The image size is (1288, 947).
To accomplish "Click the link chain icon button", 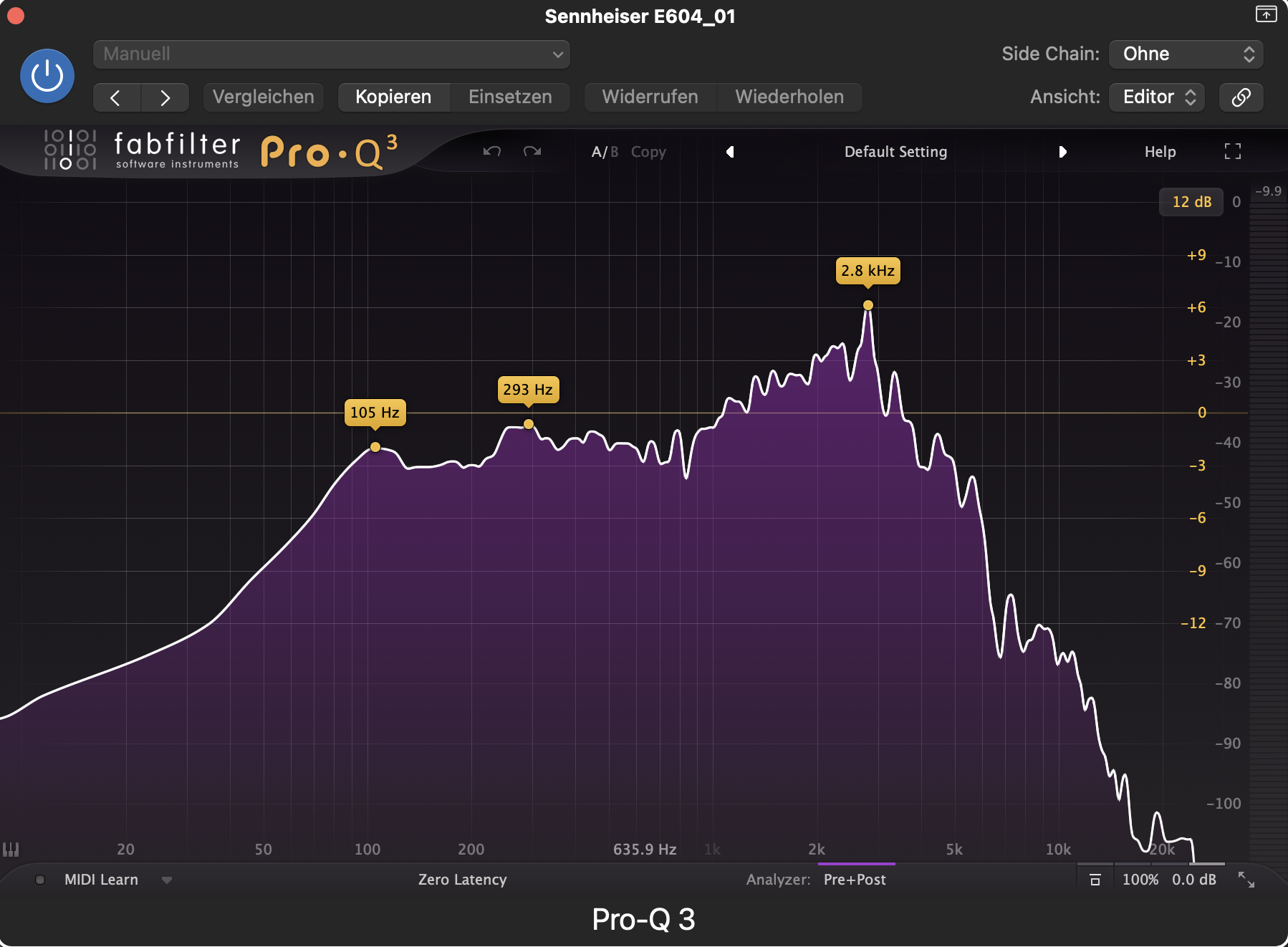I will (1241, 97).
